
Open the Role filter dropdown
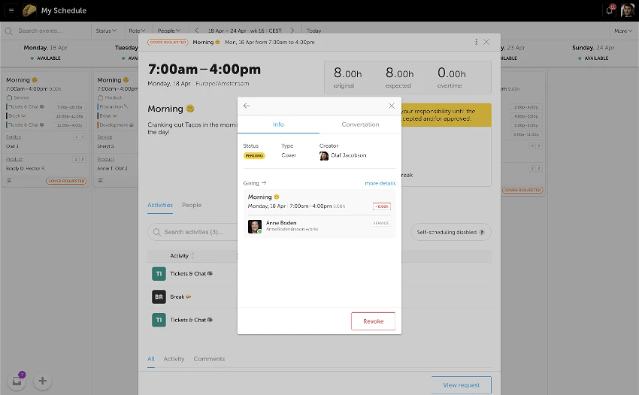coord(137,31)
